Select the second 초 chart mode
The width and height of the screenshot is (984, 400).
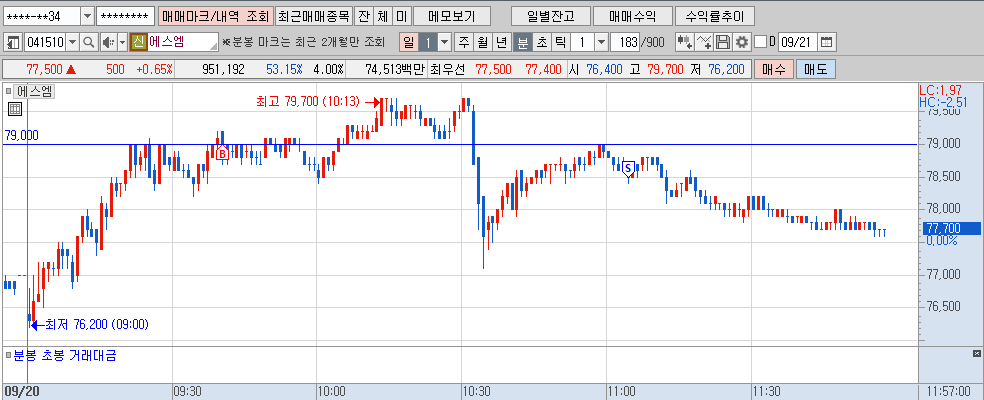(x=541, y=42)
